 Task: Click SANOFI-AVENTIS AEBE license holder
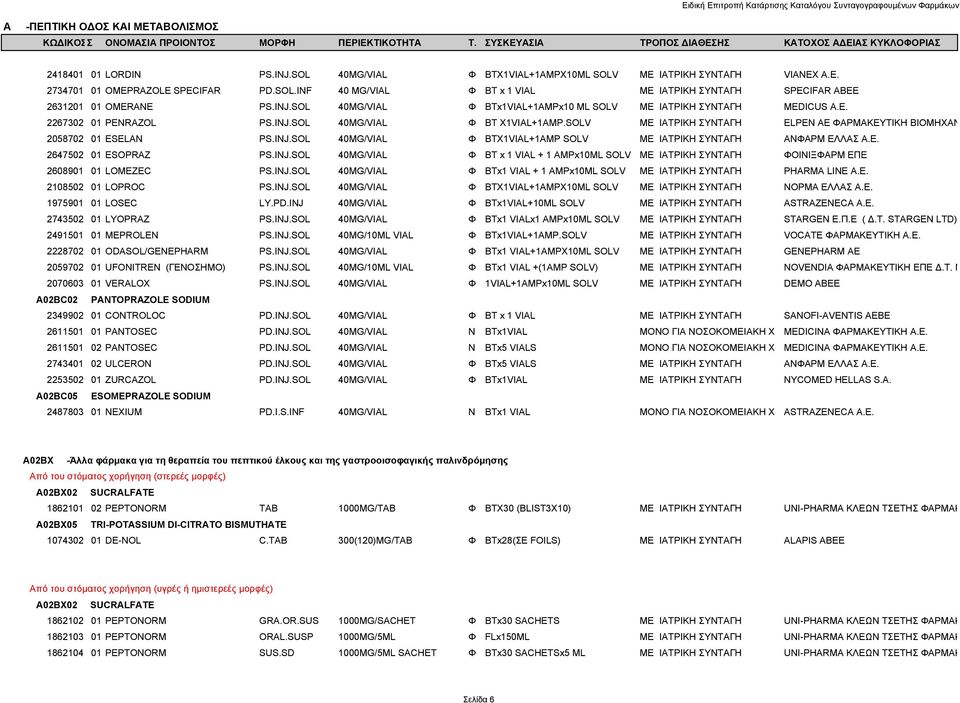click(837, 315)
